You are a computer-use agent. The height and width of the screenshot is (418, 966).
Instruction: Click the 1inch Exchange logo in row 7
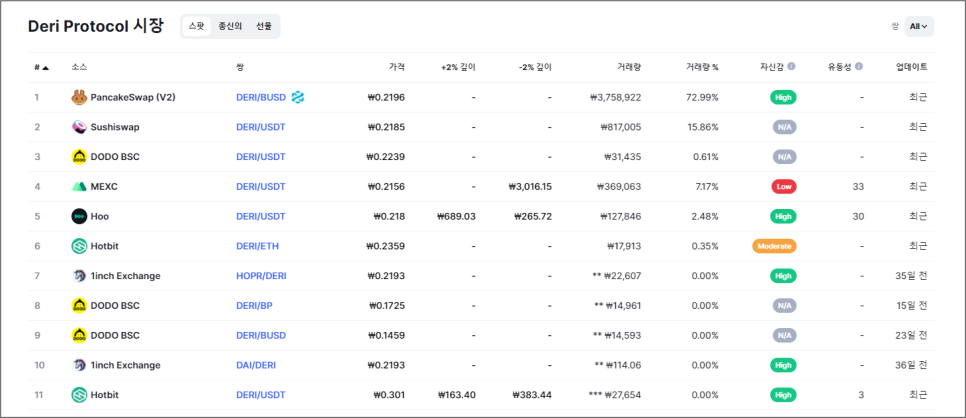pyautogui.click(x=79, y=276)
